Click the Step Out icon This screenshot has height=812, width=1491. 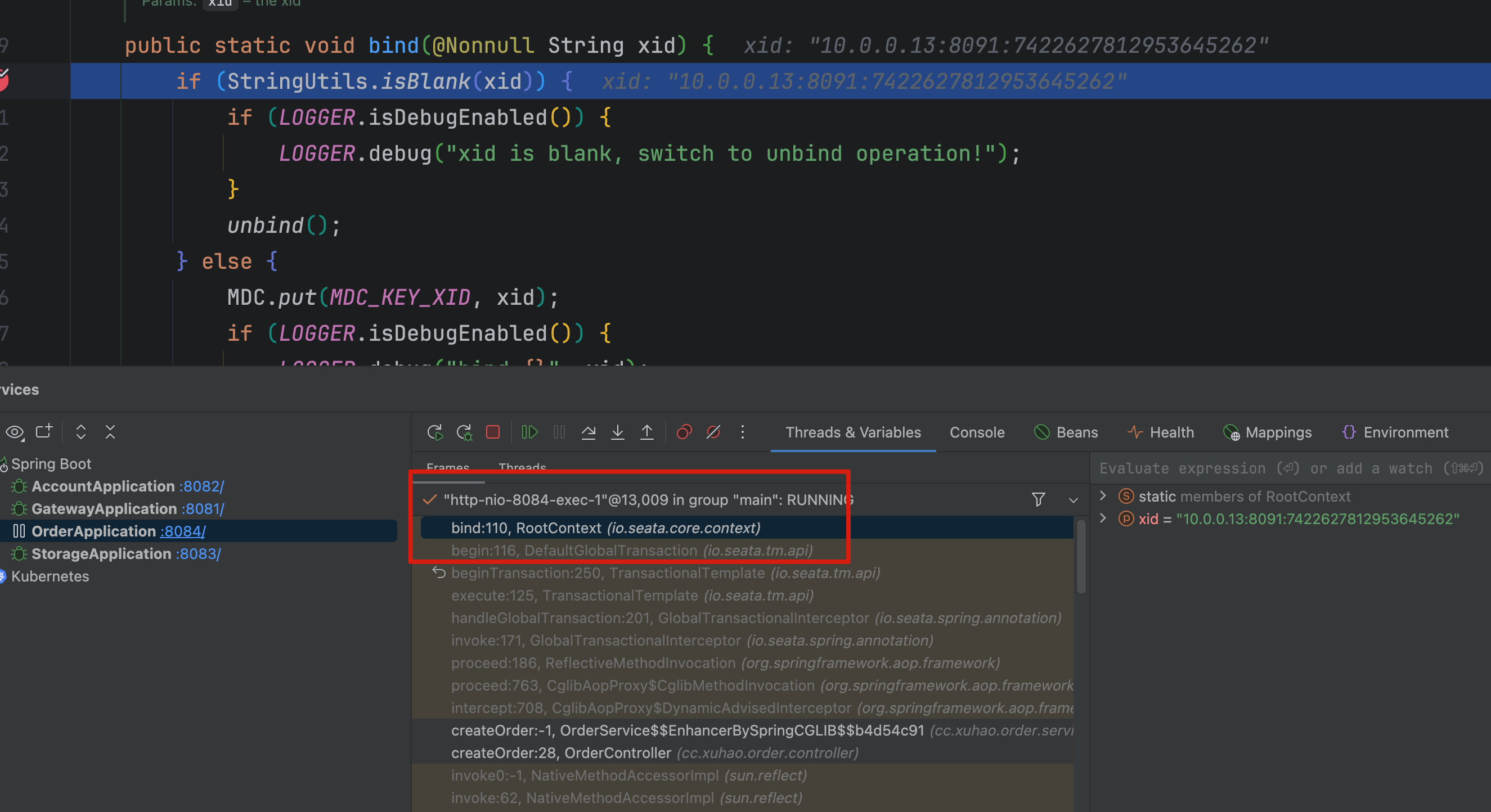[x=646, y=432]
